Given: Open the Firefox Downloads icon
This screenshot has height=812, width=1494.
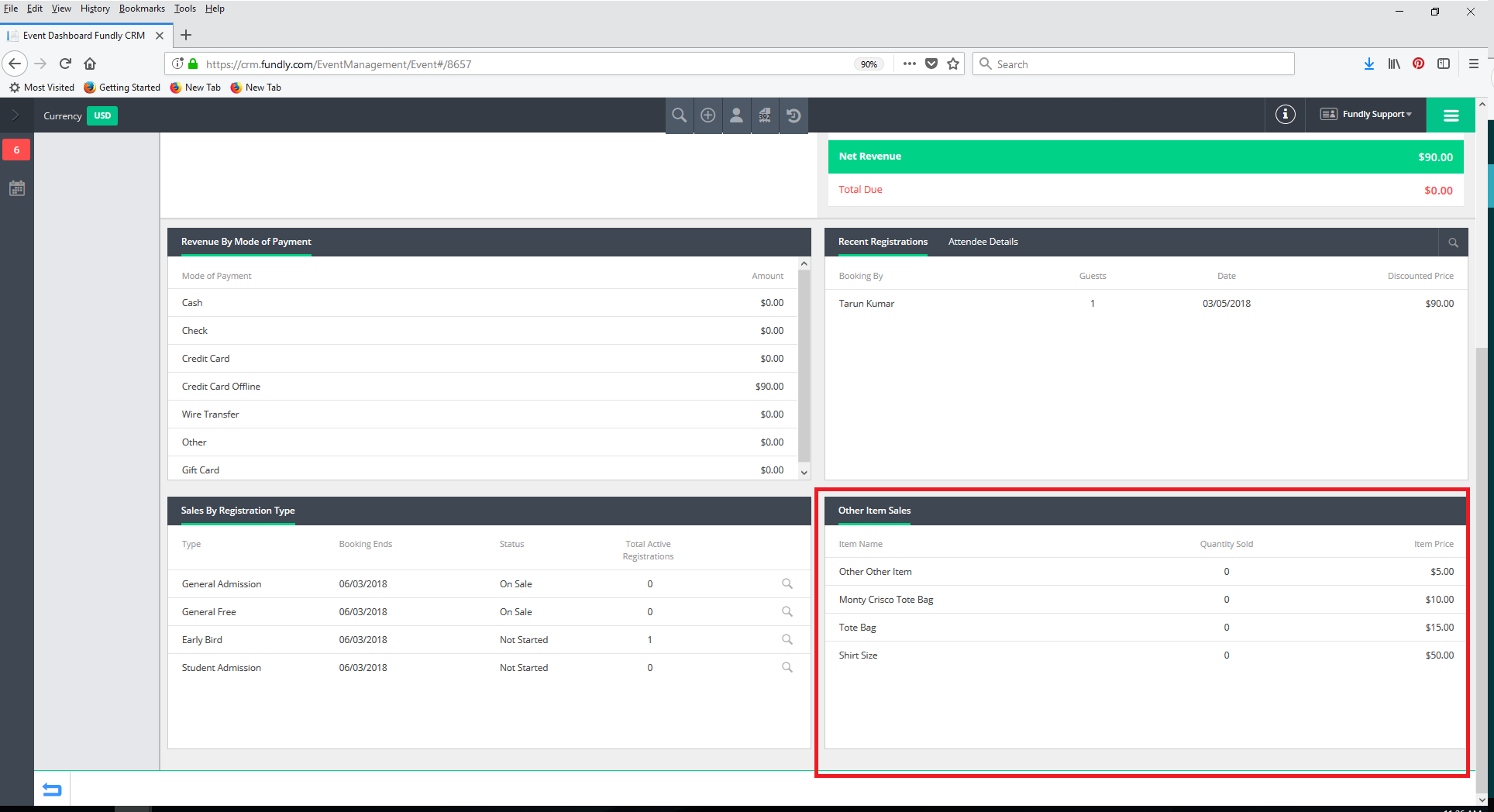Looking at the screenshot, I should point(1368,64).
